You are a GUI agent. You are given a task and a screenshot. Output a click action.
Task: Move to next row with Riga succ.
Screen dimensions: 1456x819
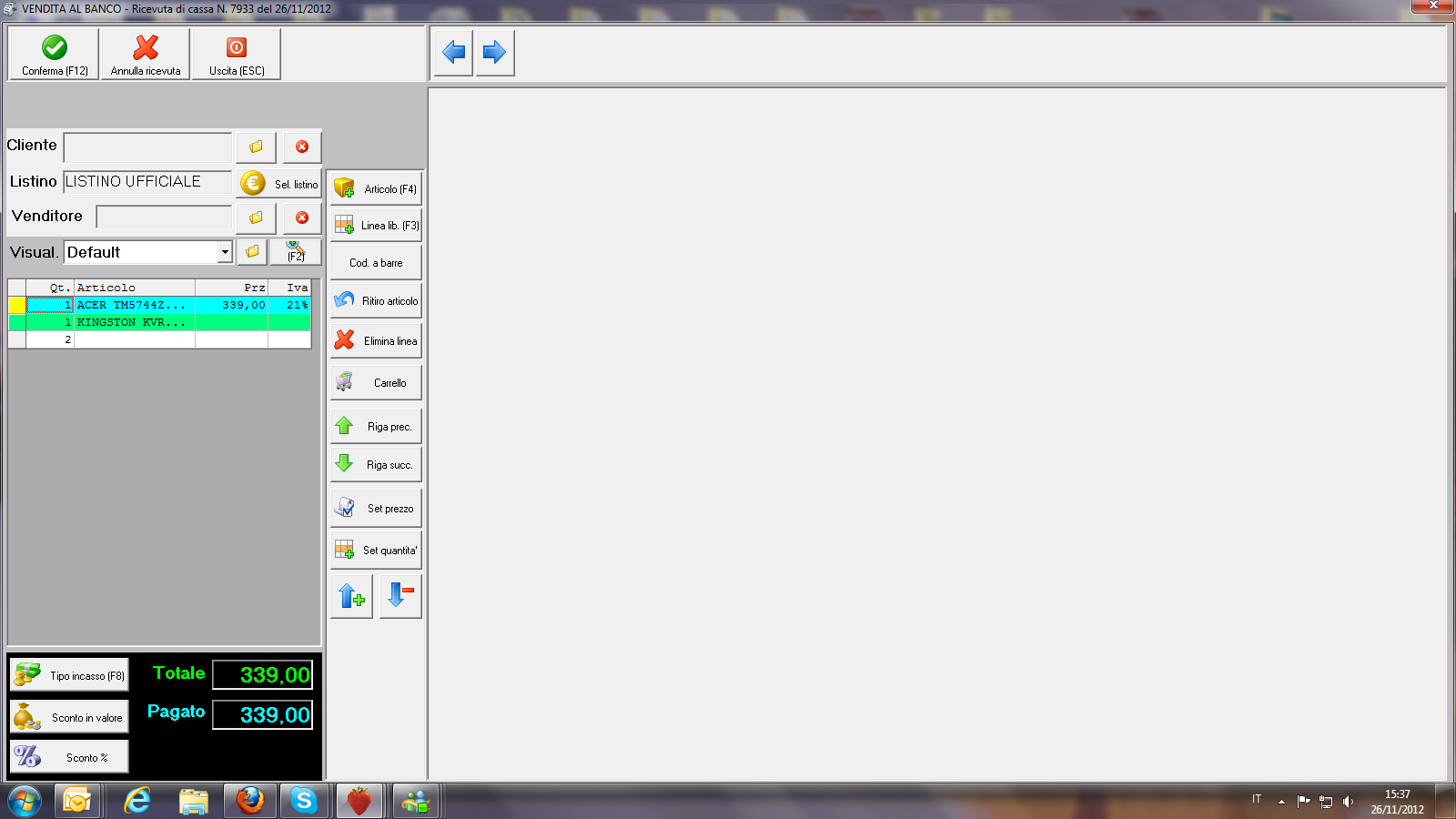pyautogui.click(x=376, y=464)
